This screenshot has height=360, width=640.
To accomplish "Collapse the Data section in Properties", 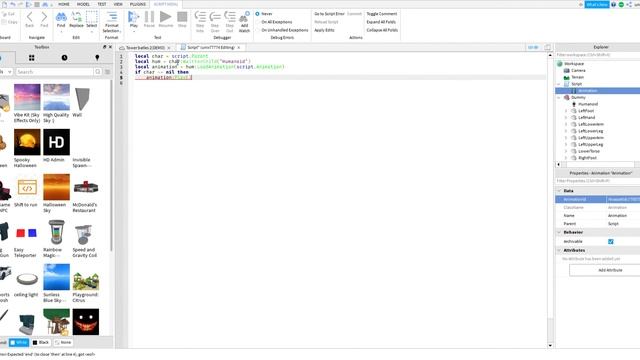I will click(559, 191).
